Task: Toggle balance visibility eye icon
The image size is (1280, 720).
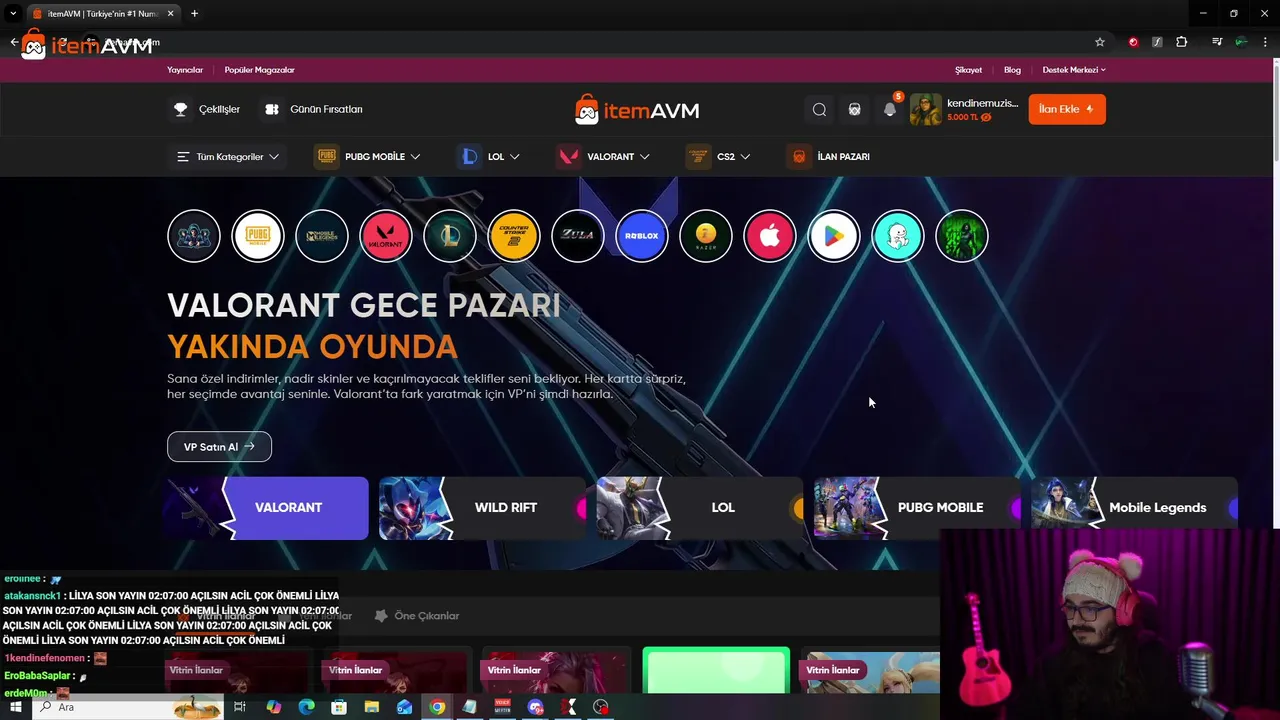Action: point(986,117)
